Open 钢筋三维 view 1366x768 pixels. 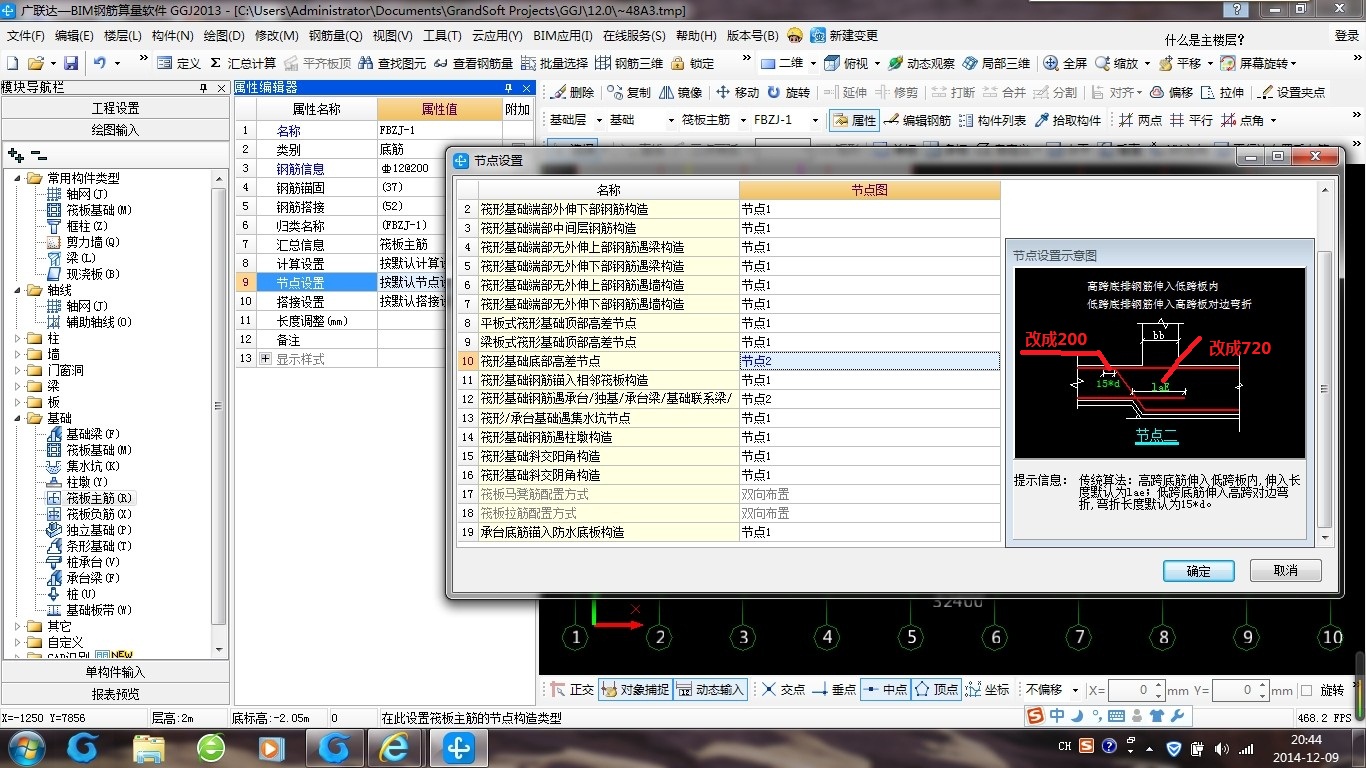pos(629,63)
